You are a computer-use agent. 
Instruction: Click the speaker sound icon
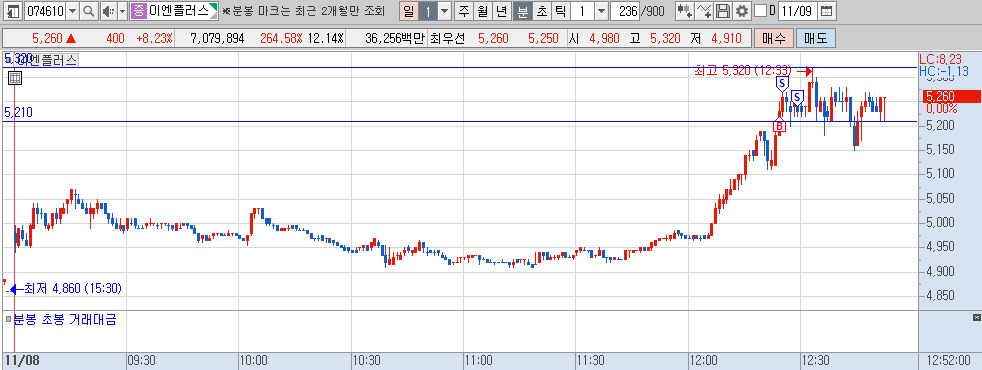tap(108, 11)
